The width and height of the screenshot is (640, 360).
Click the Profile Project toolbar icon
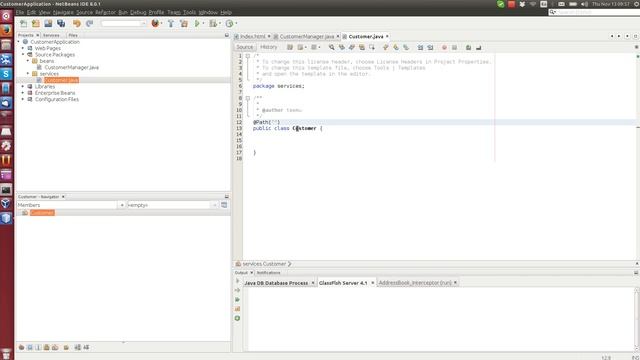229,24
